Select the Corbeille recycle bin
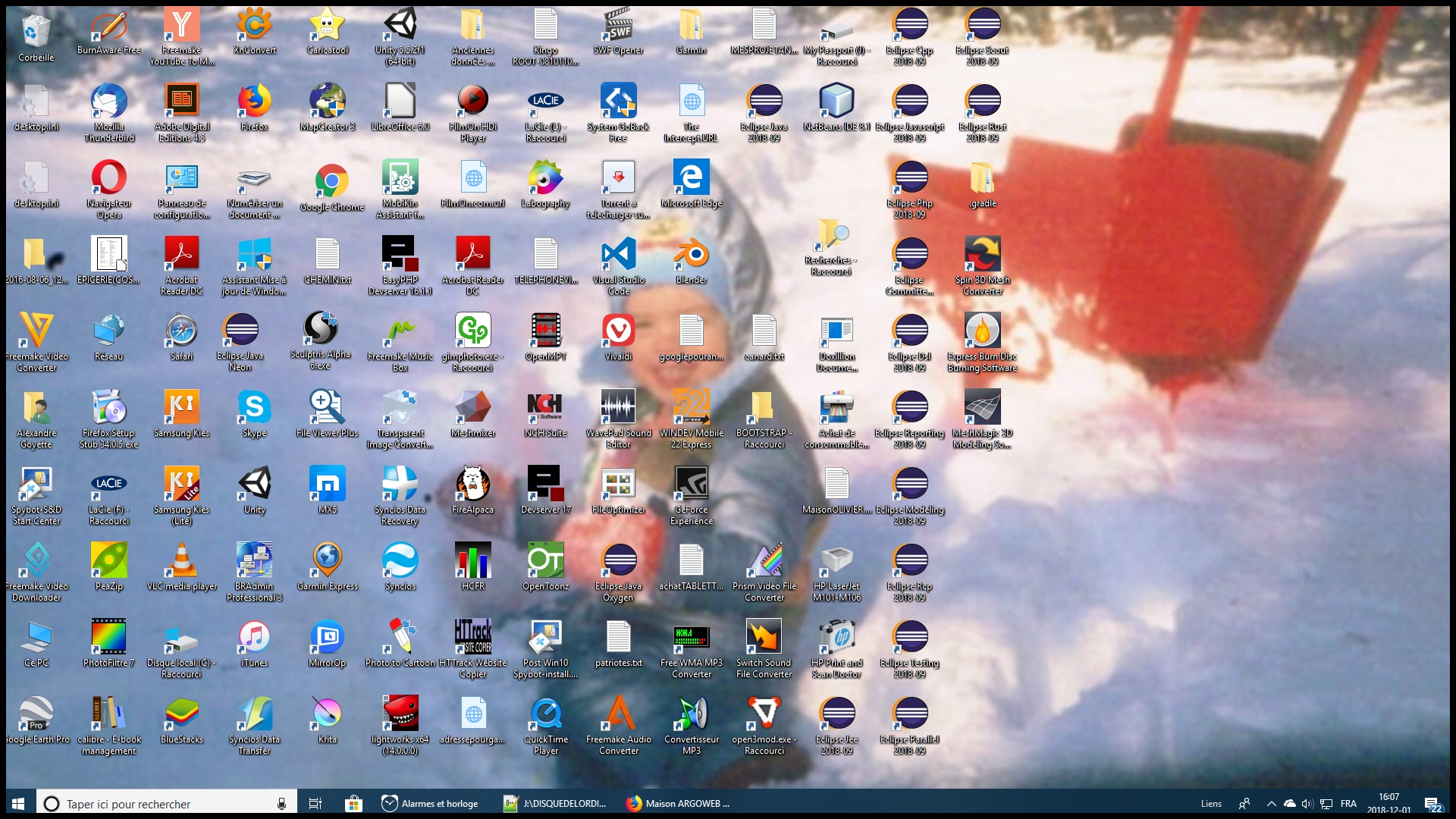The image size is (1456, 819). 36,32
